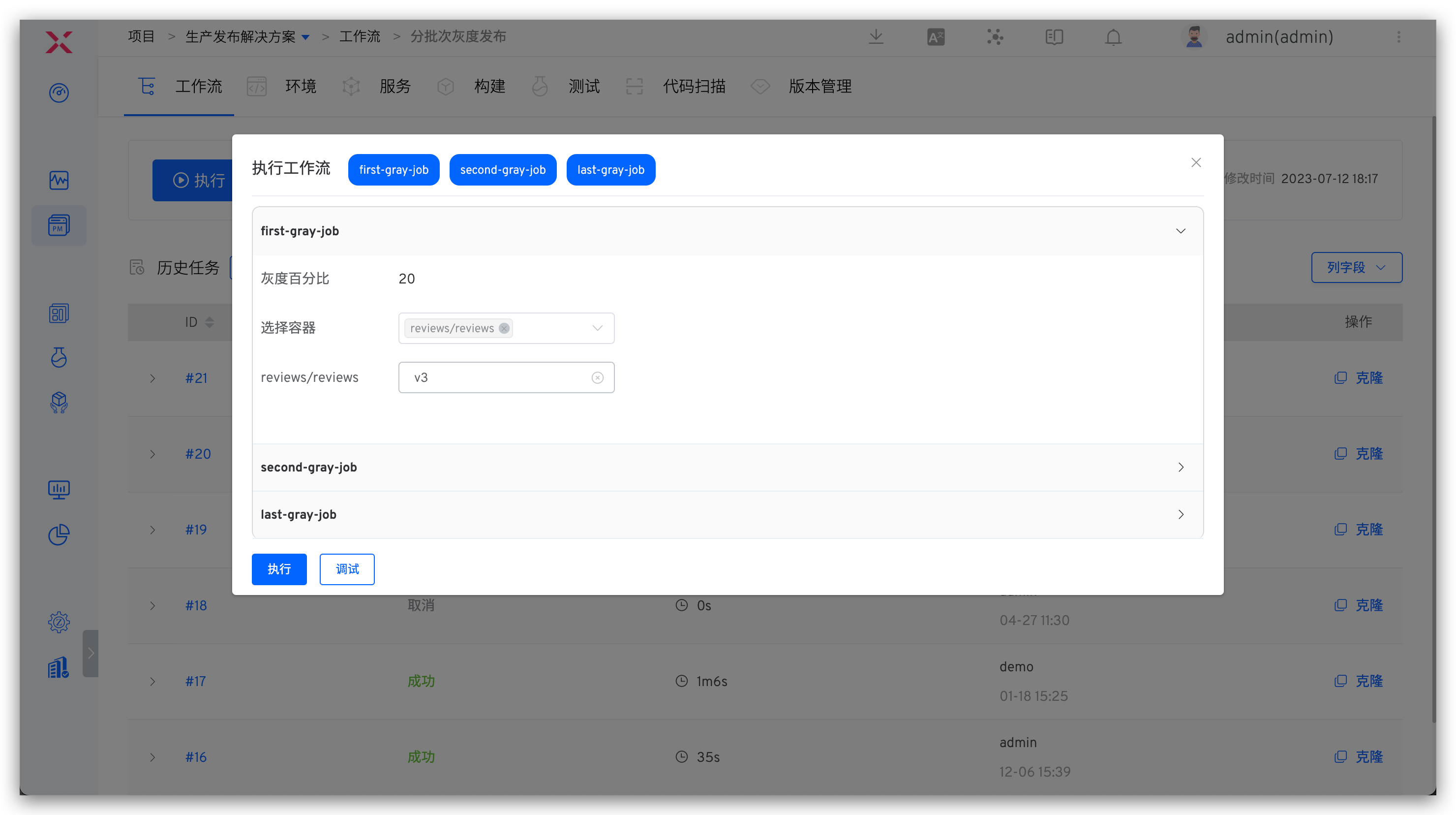Click the download icon in the top bar
This screenshot has width=1456, height=815.
(x=876, y=37)
